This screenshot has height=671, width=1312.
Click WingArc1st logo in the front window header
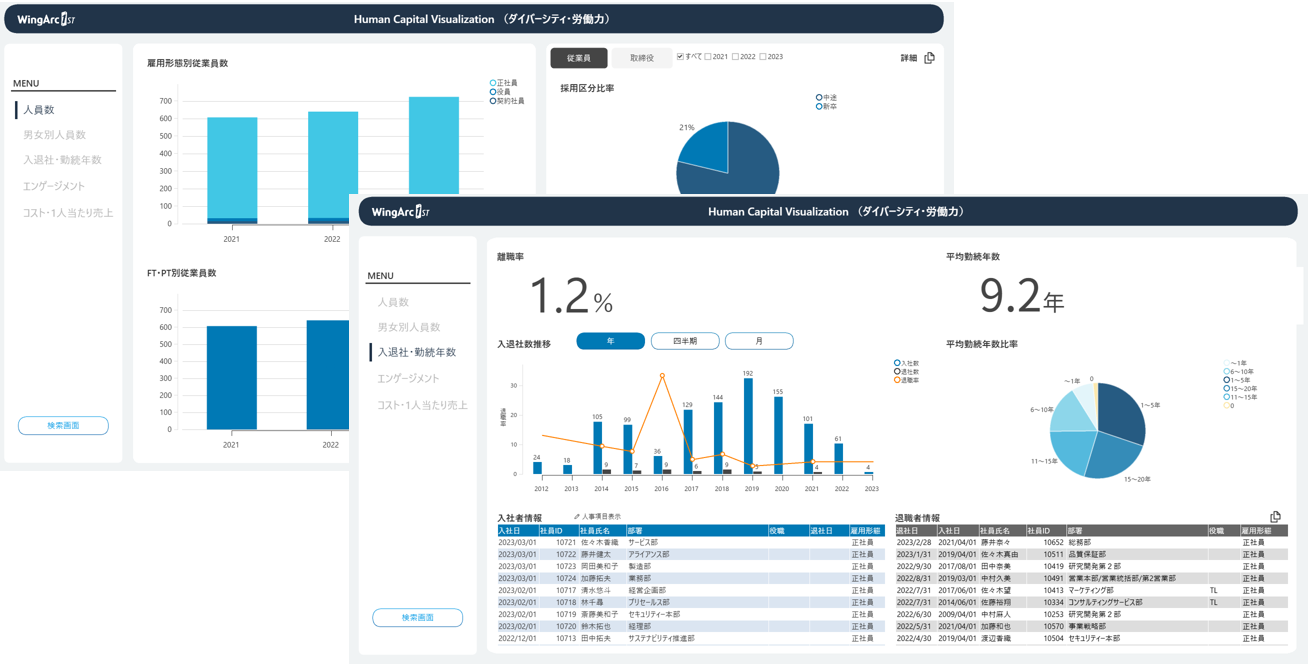pos(400,212)
